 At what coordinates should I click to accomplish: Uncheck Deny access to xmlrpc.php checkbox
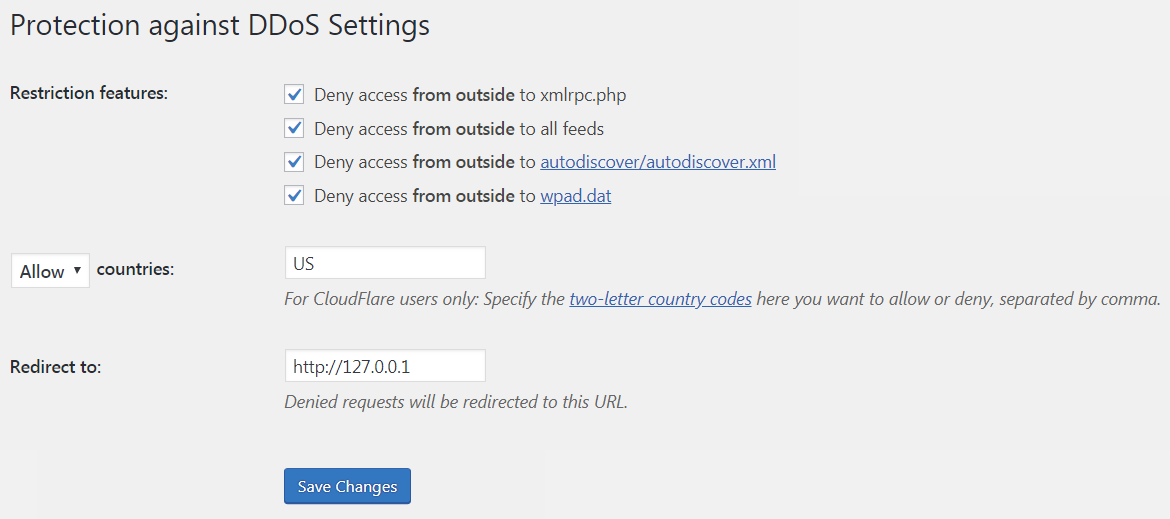pos(294,95)
